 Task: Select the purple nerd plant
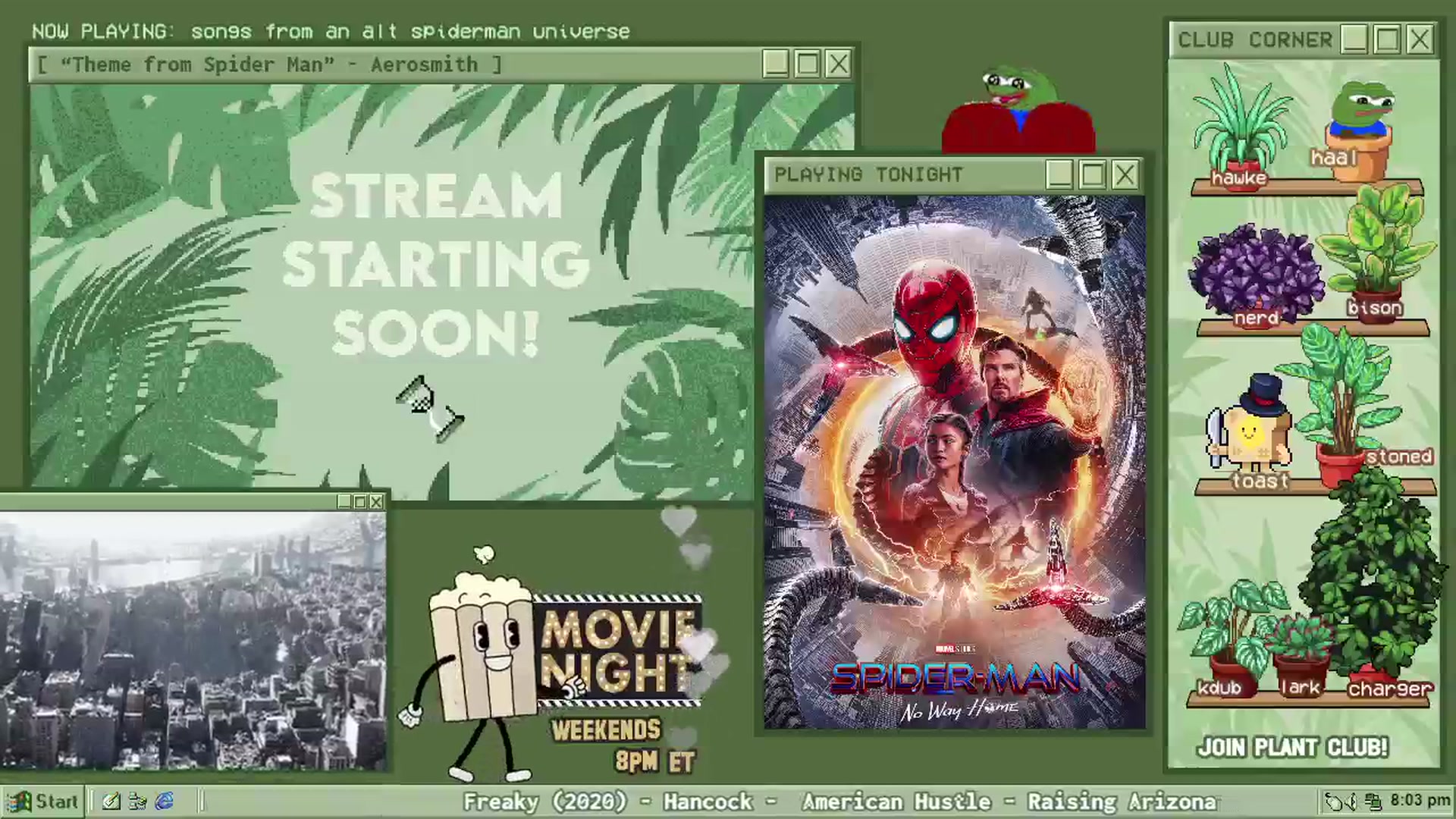(x=1256, y=275)
